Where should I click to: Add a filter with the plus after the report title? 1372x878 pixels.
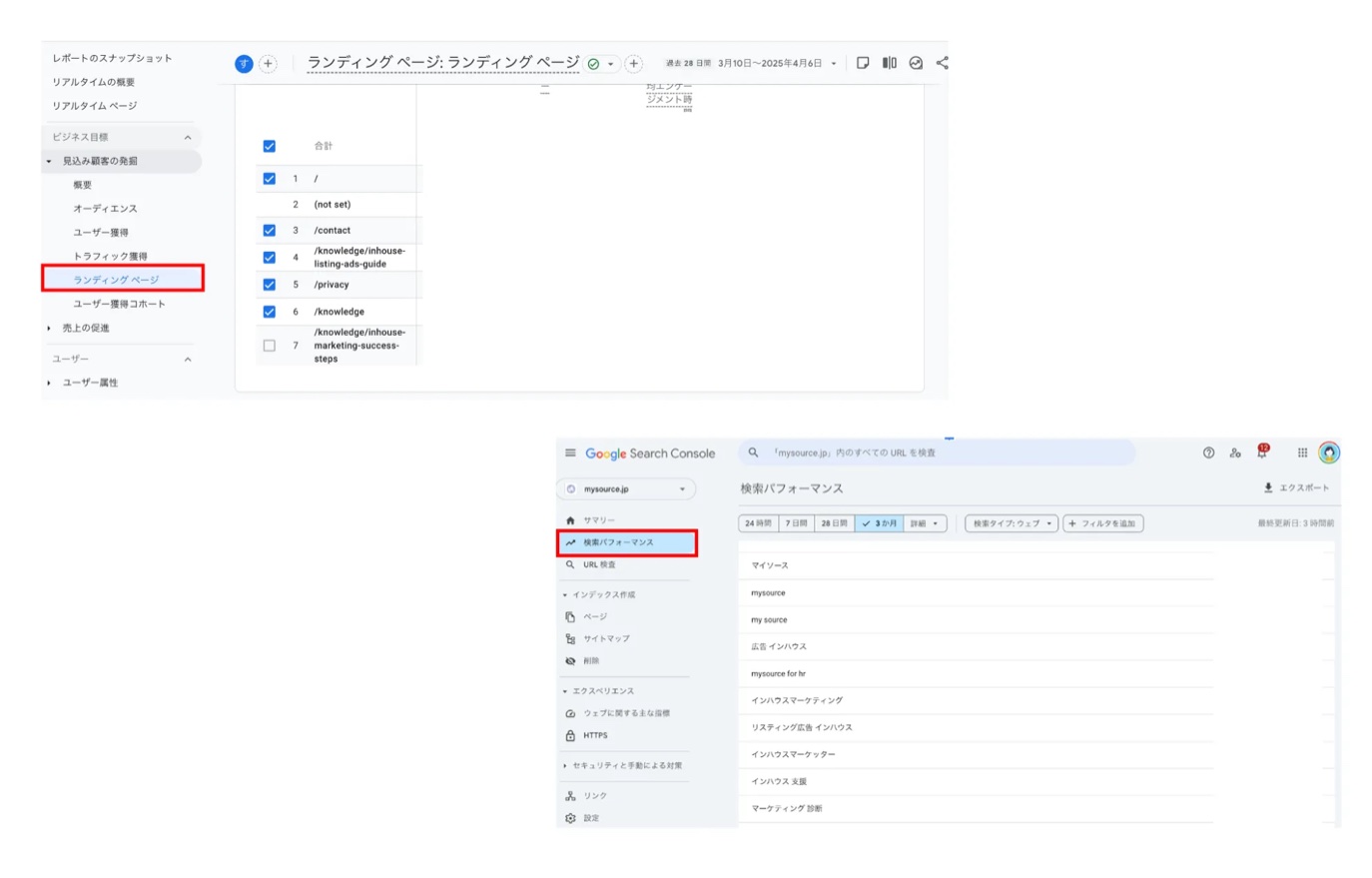[633, 64]
